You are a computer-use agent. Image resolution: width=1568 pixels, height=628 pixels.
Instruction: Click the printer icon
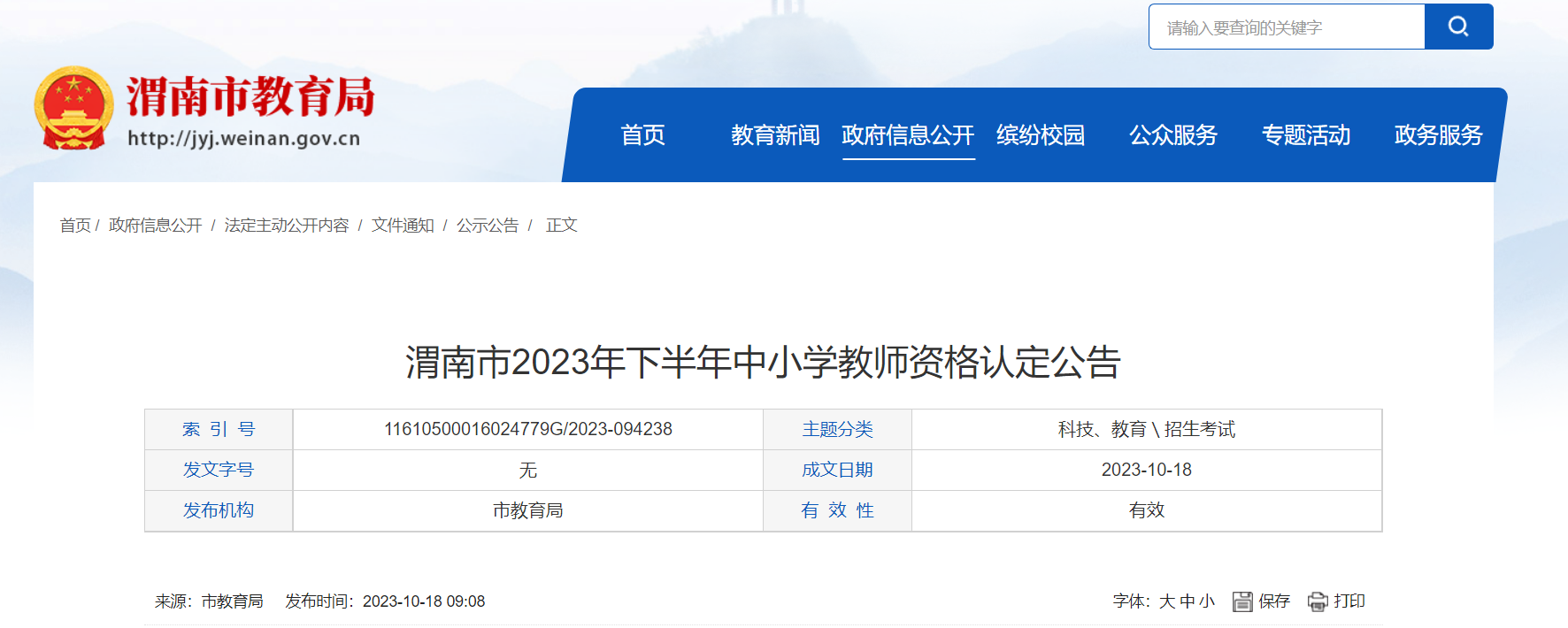[x=1318, y=601]
